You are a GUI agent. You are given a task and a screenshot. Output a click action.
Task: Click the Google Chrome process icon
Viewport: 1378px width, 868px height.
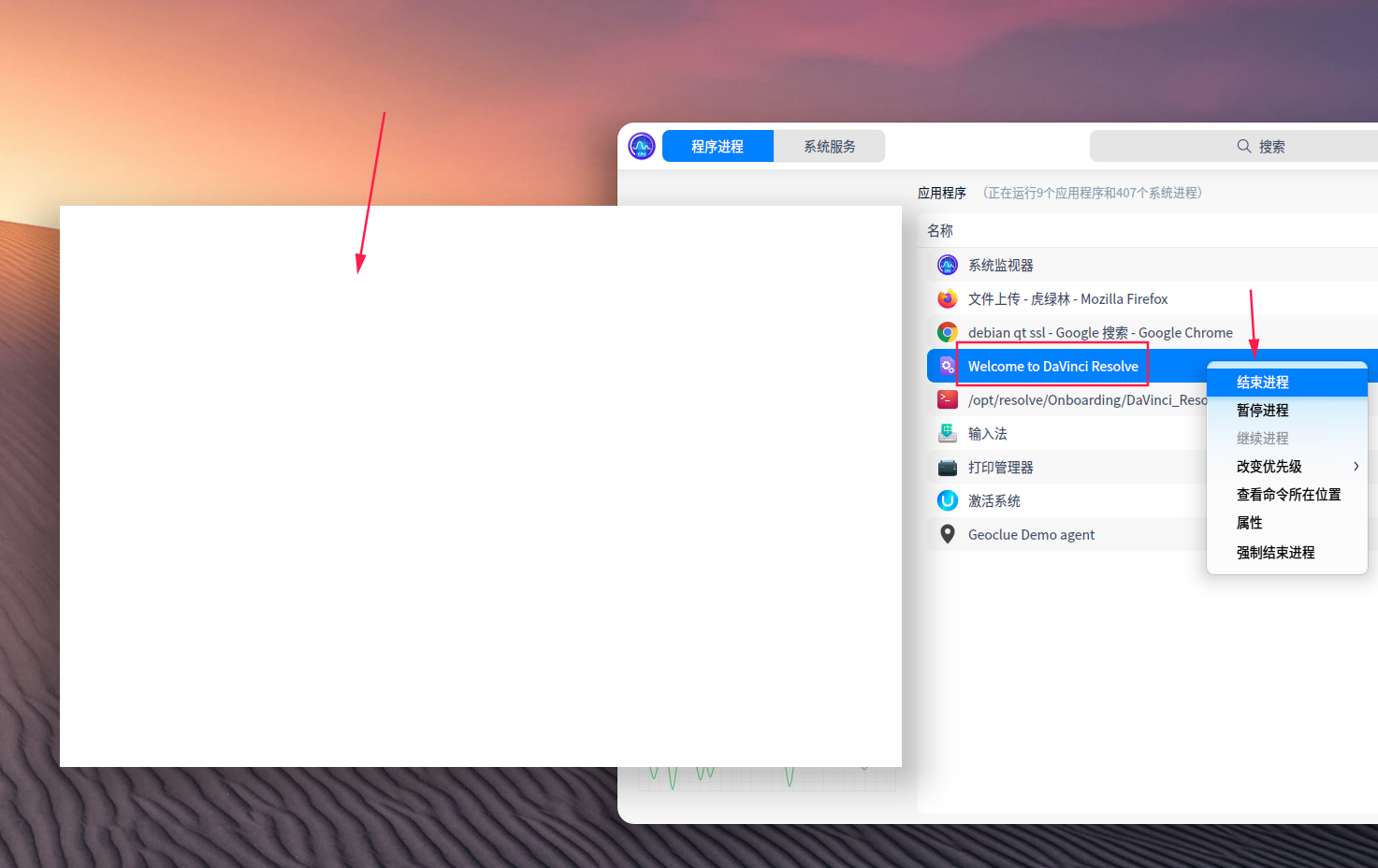[x=947, y=332]
